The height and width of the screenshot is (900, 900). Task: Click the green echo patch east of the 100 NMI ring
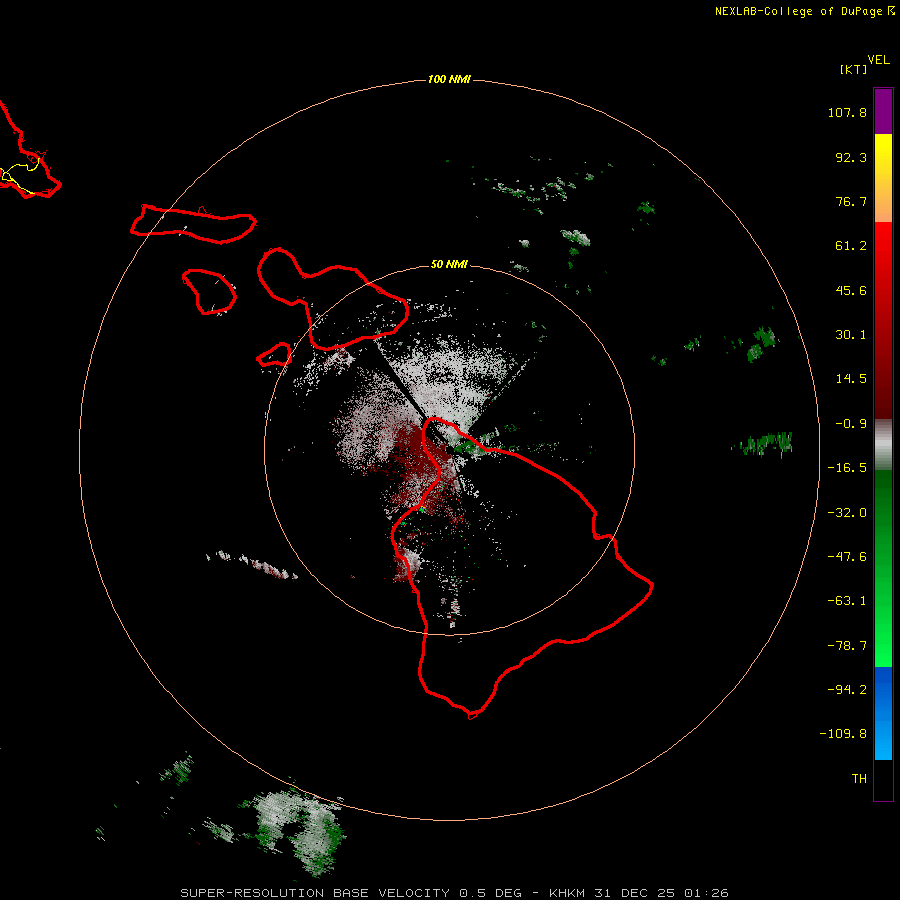[763, 443]
